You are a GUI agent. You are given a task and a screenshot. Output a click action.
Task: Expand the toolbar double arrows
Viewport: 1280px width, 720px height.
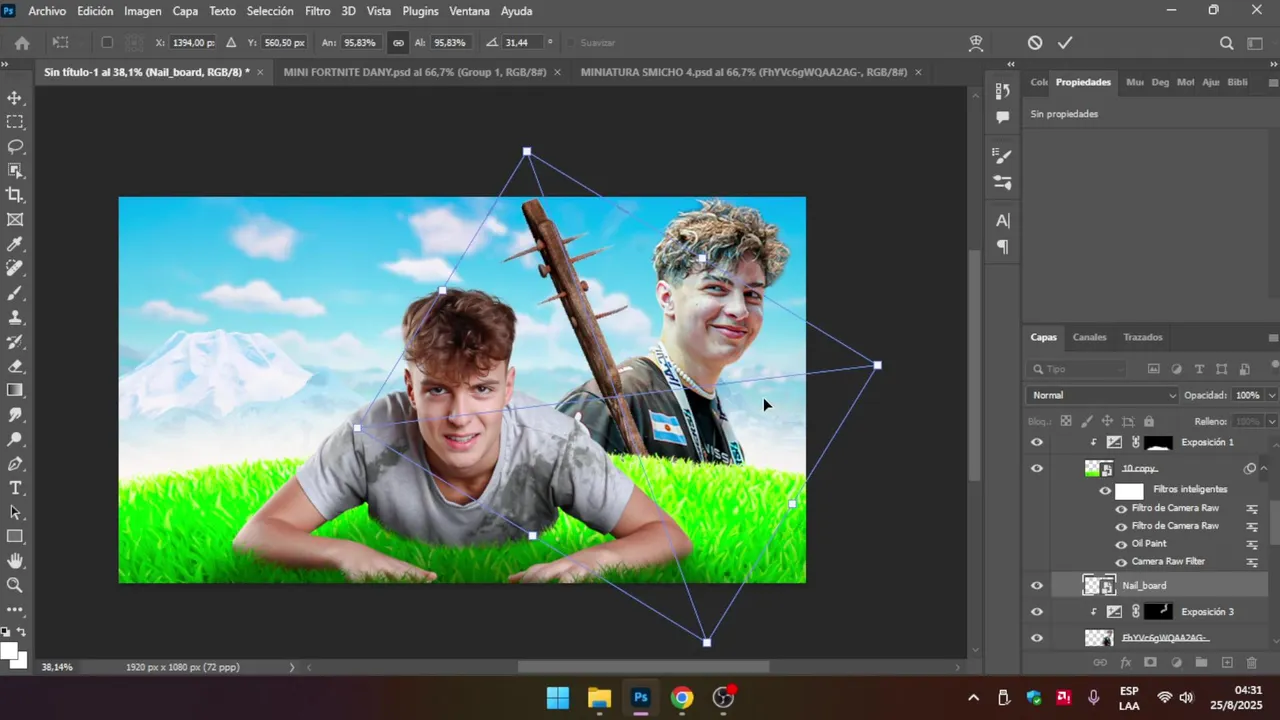pos(4,64)
